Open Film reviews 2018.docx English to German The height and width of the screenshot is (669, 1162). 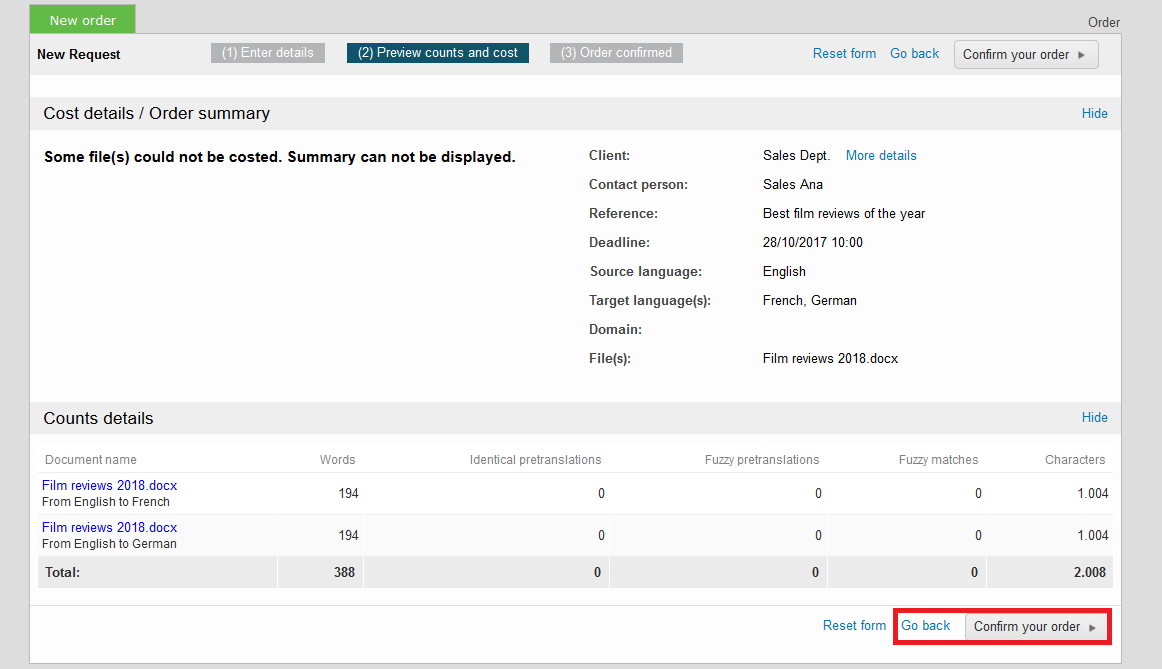(109, 528)
